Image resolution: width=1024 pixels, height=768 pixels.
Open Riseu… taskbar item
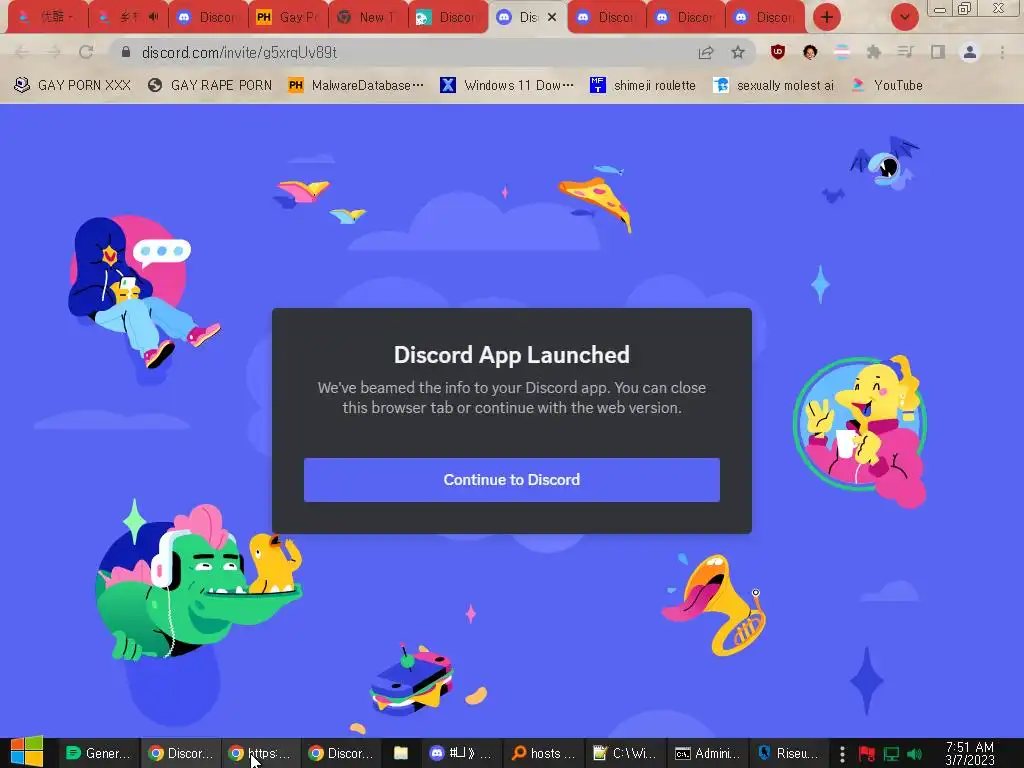tap(788, 753)
